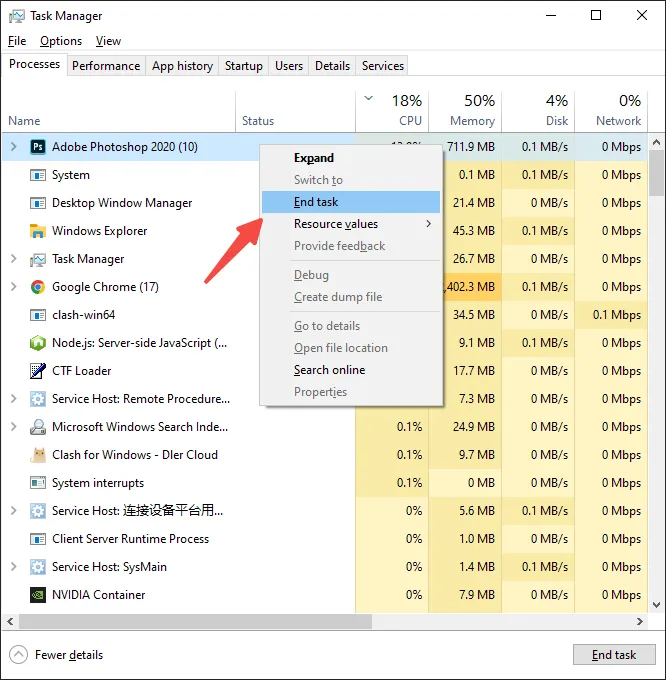Sort by the Name column header
This screenshot has height=680, width=666.
119,112
